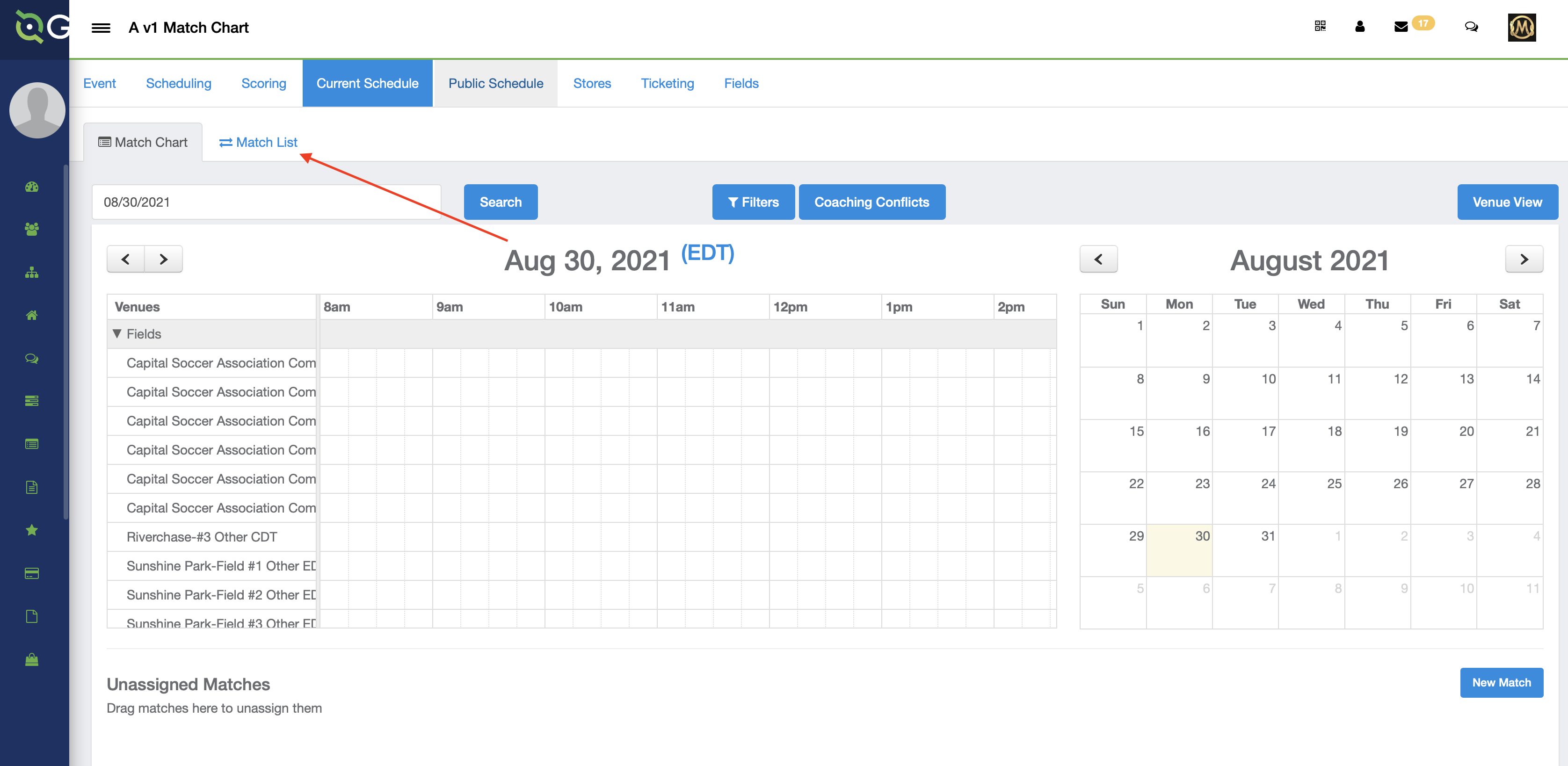Viewport: 1568px width, 766px height.
Task: Click the Filters toggle button
Action: [x=753, y=202]
